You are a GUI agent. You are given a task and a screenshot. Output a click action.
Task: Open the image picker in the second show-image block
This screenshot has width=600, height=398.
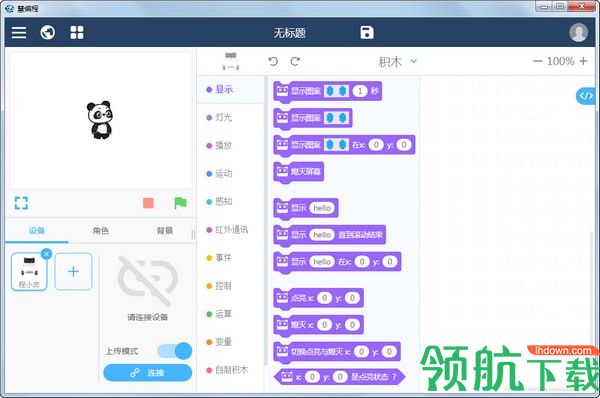[x=336, y=118]
